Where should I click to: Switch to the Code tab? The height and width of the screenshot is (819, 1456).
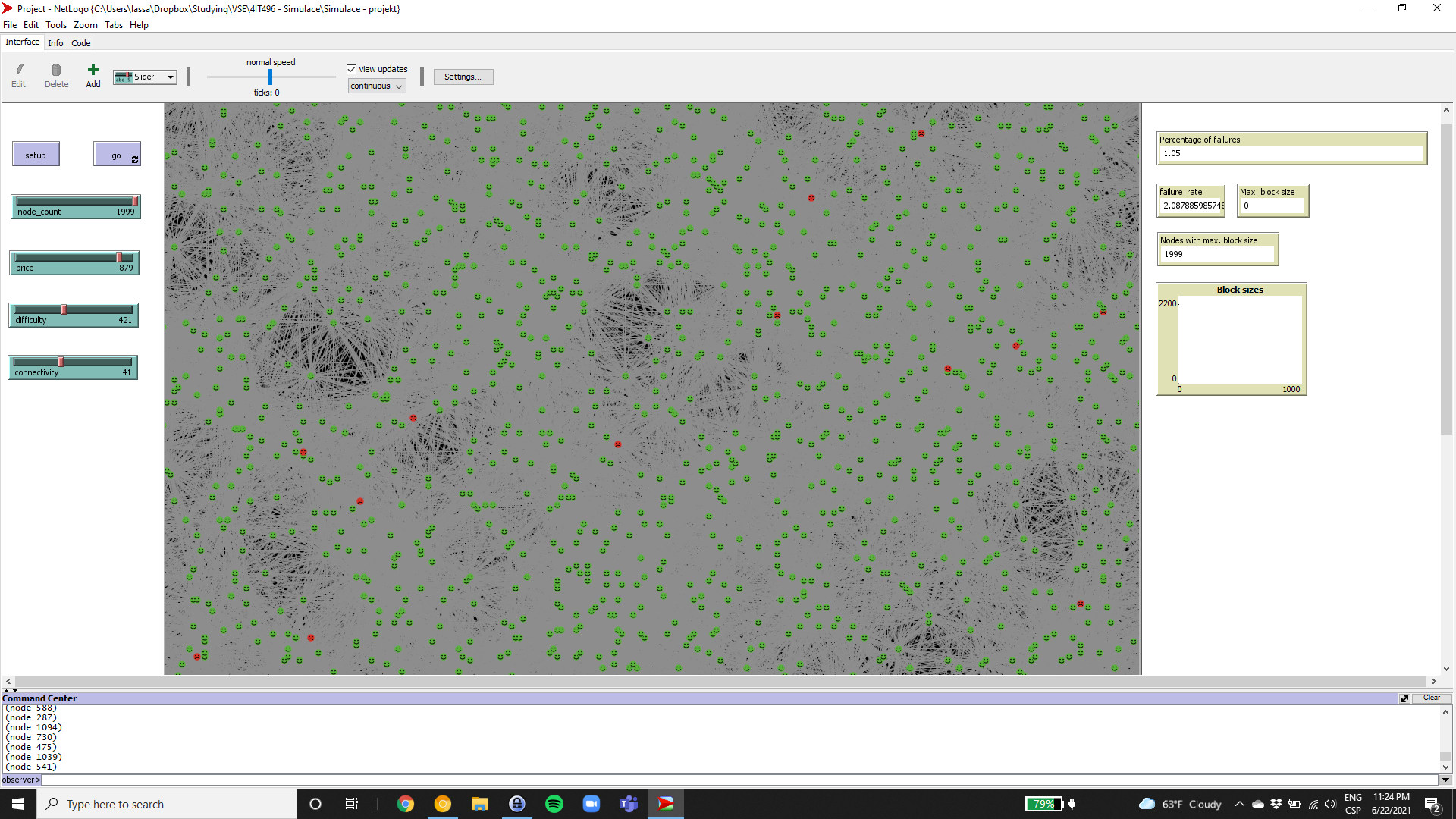[x=80, y=43]
